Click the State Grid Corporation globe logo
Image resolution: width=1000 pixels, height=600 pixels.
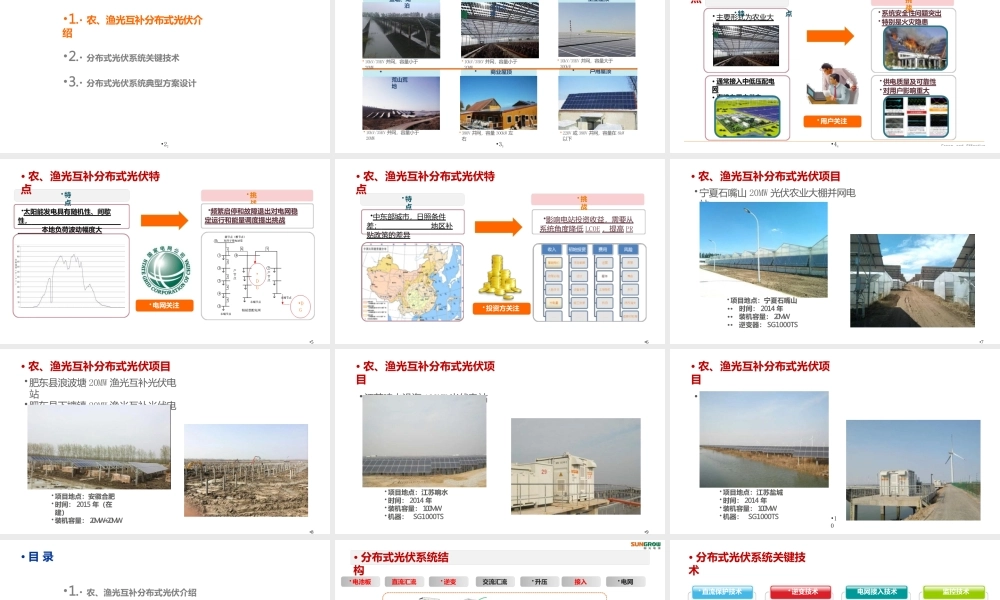coord(166,271)
